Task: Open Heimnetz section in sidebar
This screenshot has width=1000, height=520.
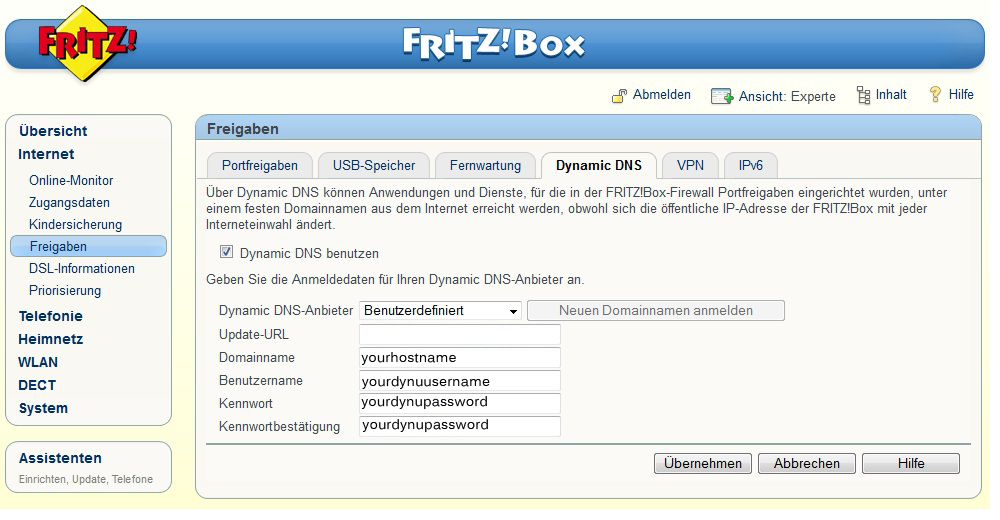Action: click(50, 339)
